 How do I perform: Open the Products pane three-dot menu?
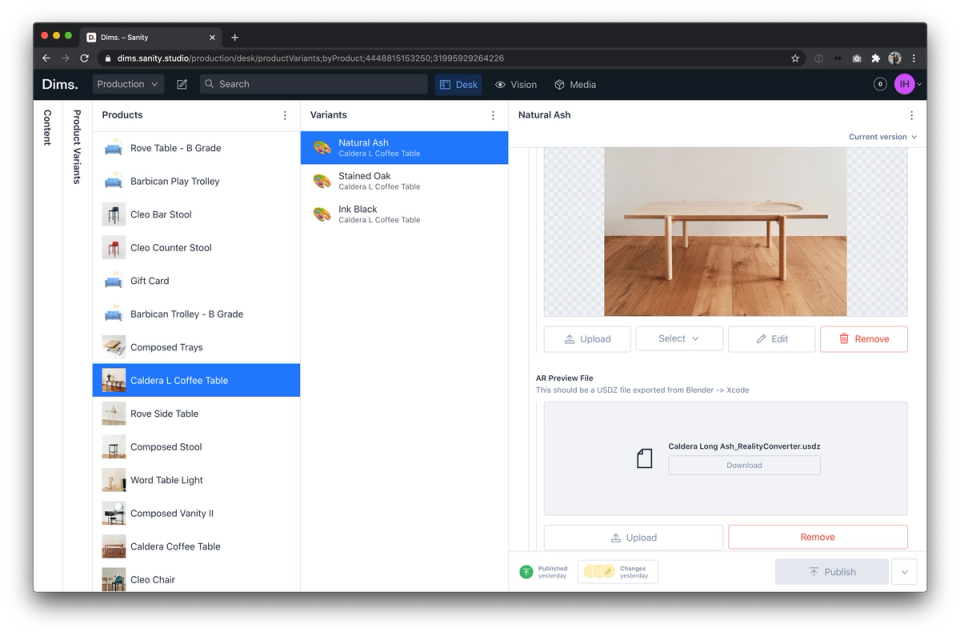pyautogui.click(x=285, y=115)
